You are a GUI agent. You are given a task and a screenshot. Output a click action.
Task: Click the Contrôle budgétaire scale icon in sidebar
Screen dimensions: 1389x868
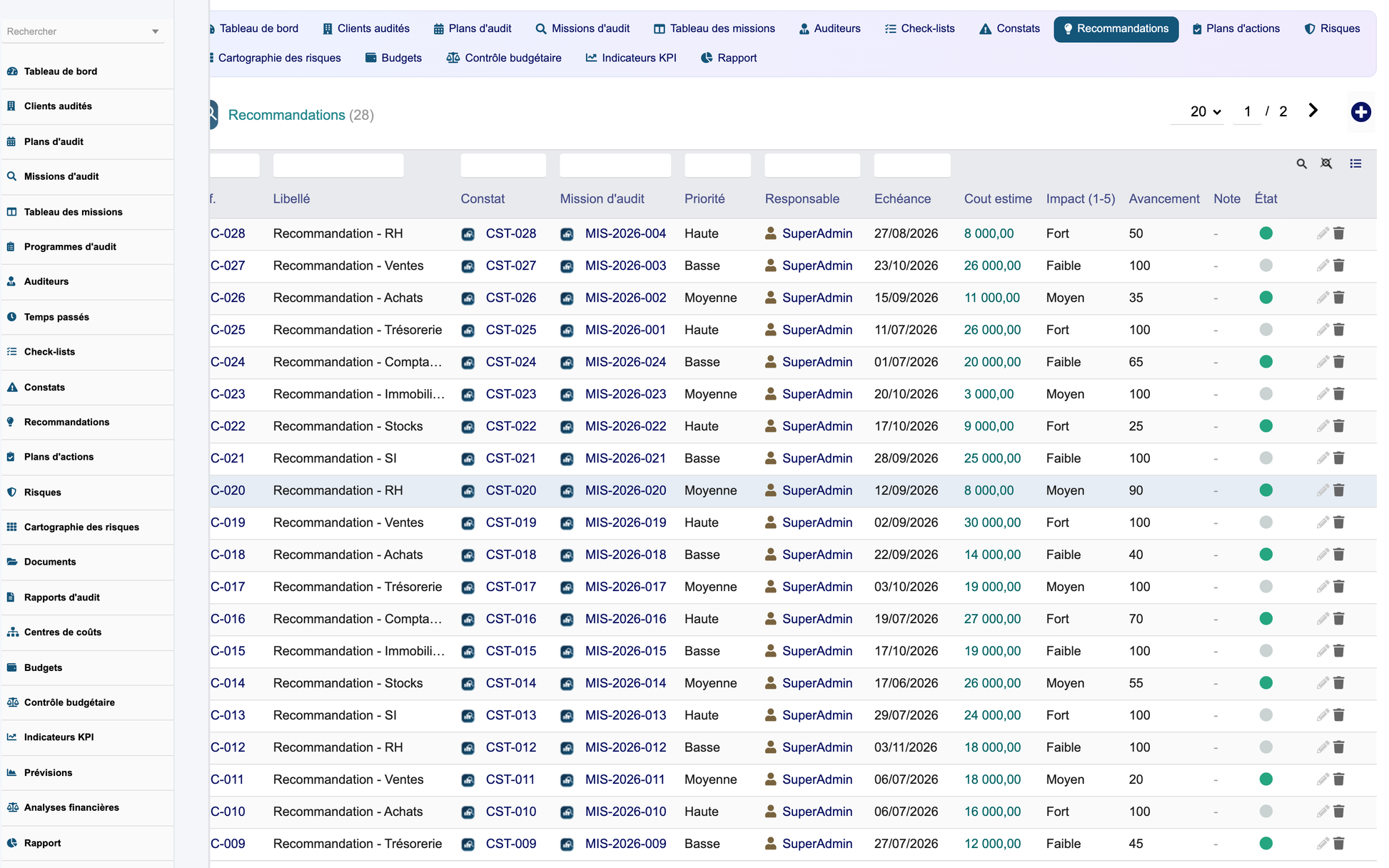12,702
